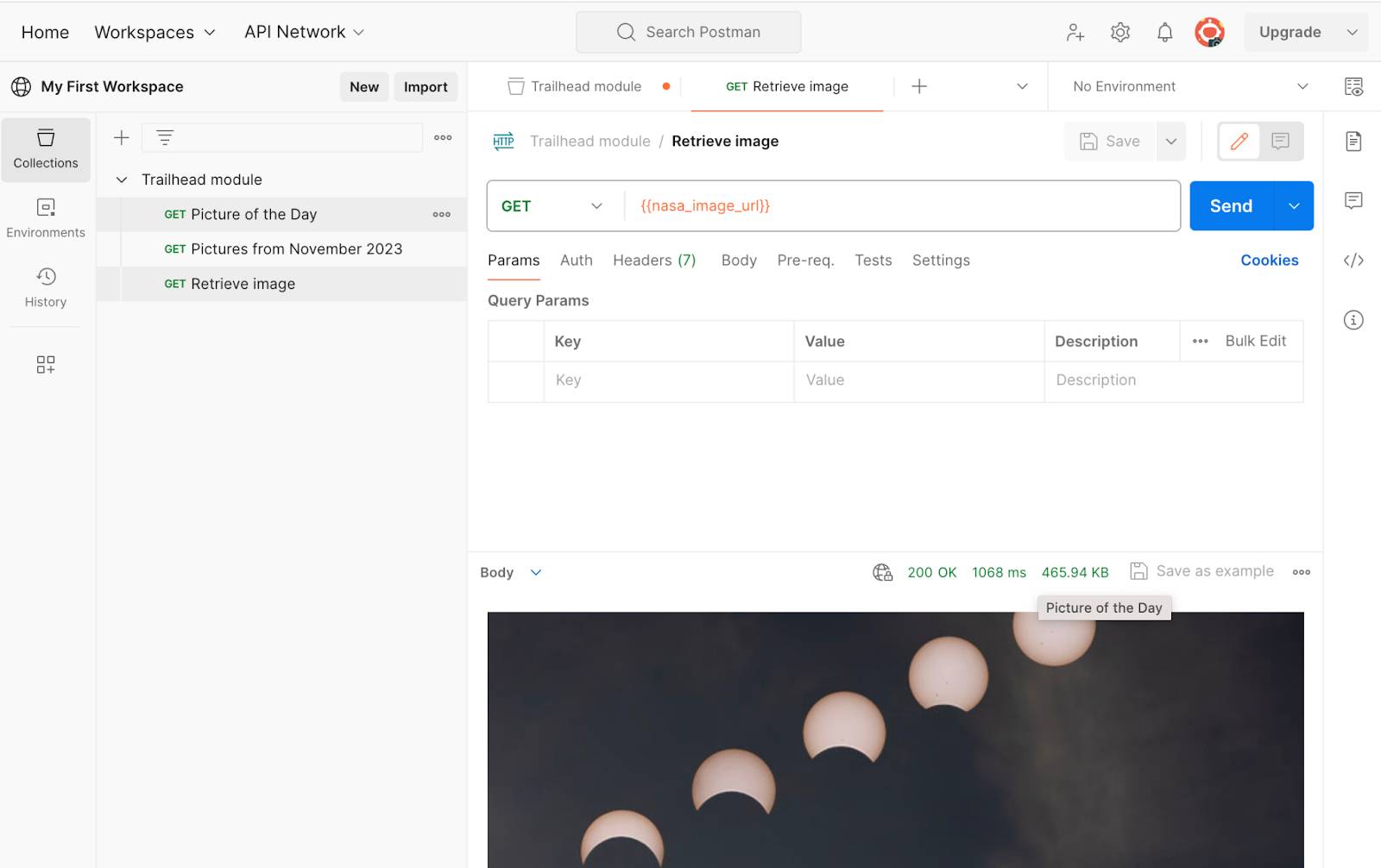
Task: Click the My First Workspace globe icon
Action: tap(21, 86)
